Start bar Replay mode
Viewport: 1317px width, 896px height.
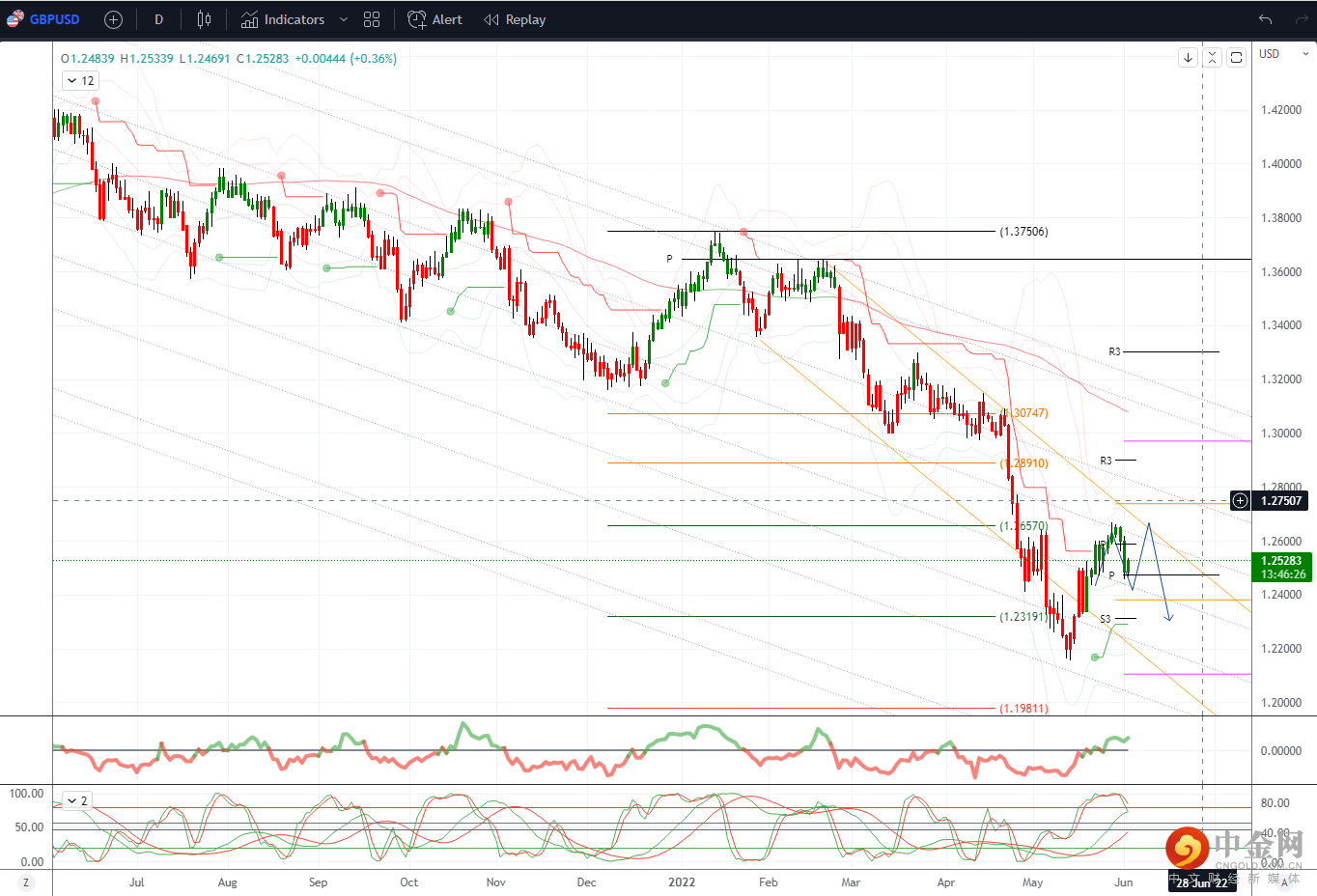(515, 19)
